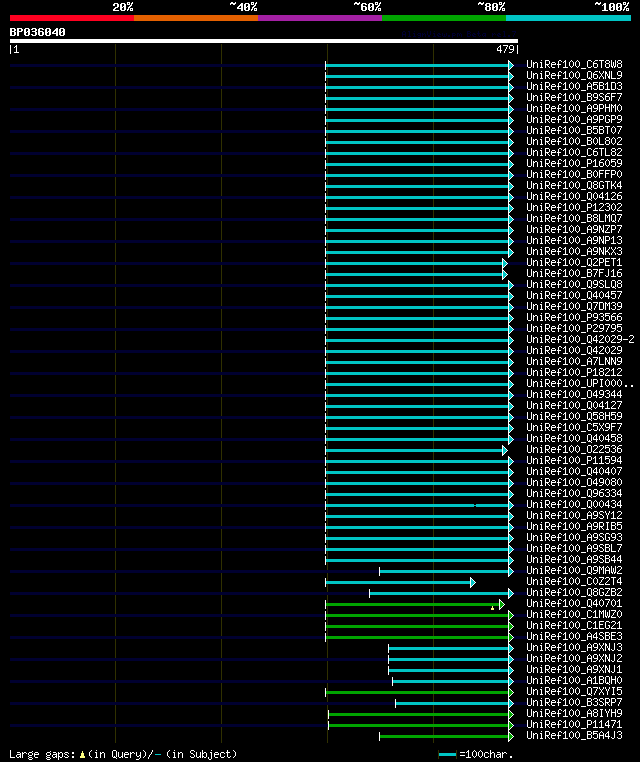Click the UniRef100_Q9MAW2 label

click(574, 571)
